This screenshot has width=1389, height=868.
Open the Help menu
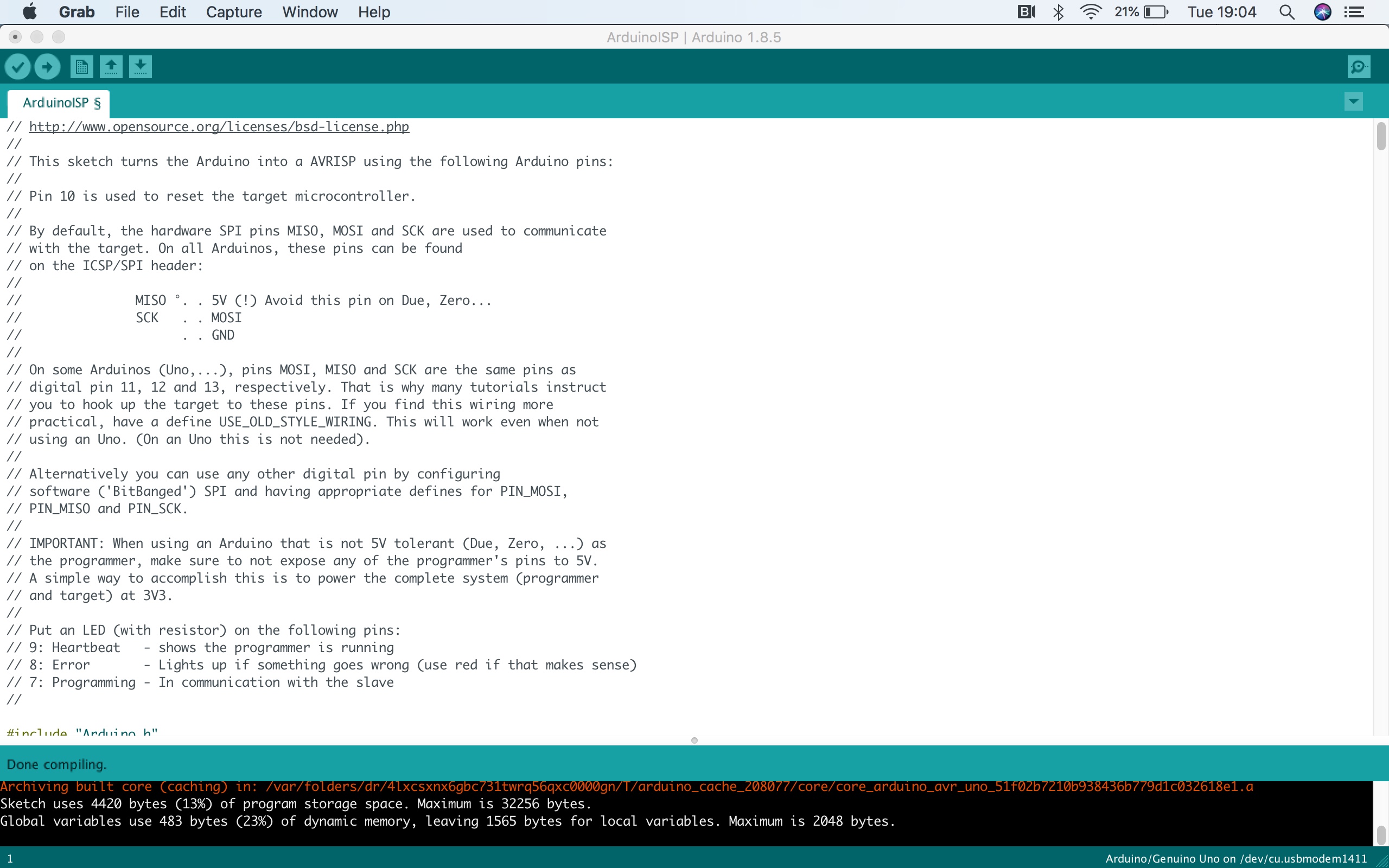374,12
